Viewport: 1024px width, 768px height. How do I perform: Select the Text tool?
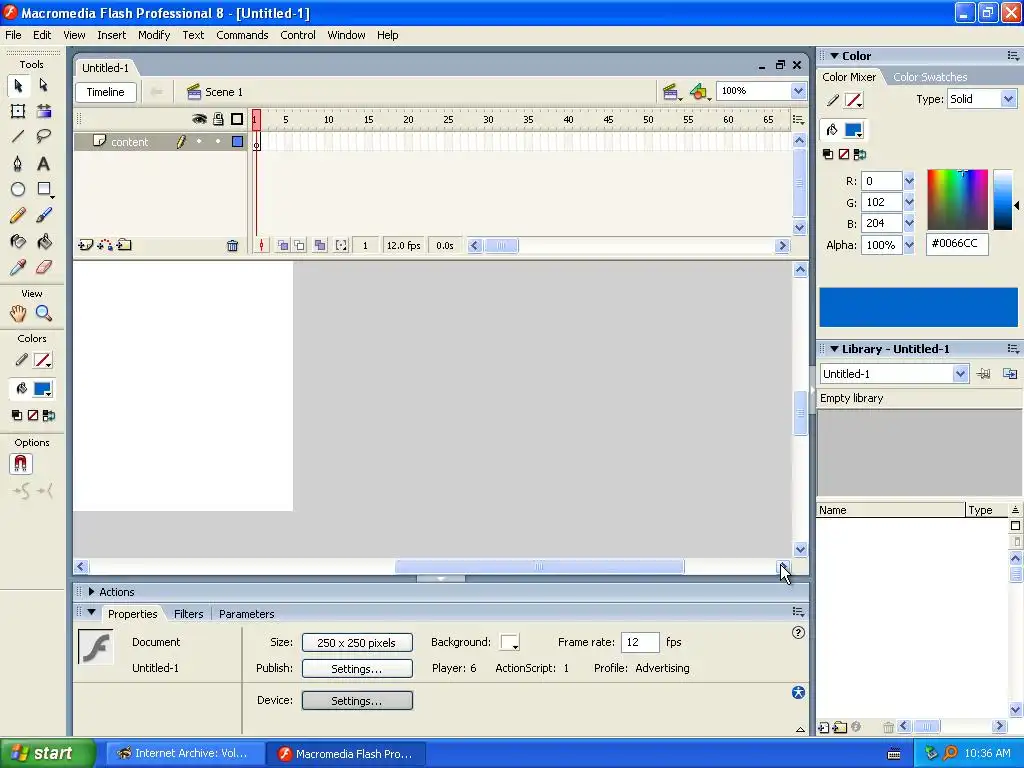(44, 163)
